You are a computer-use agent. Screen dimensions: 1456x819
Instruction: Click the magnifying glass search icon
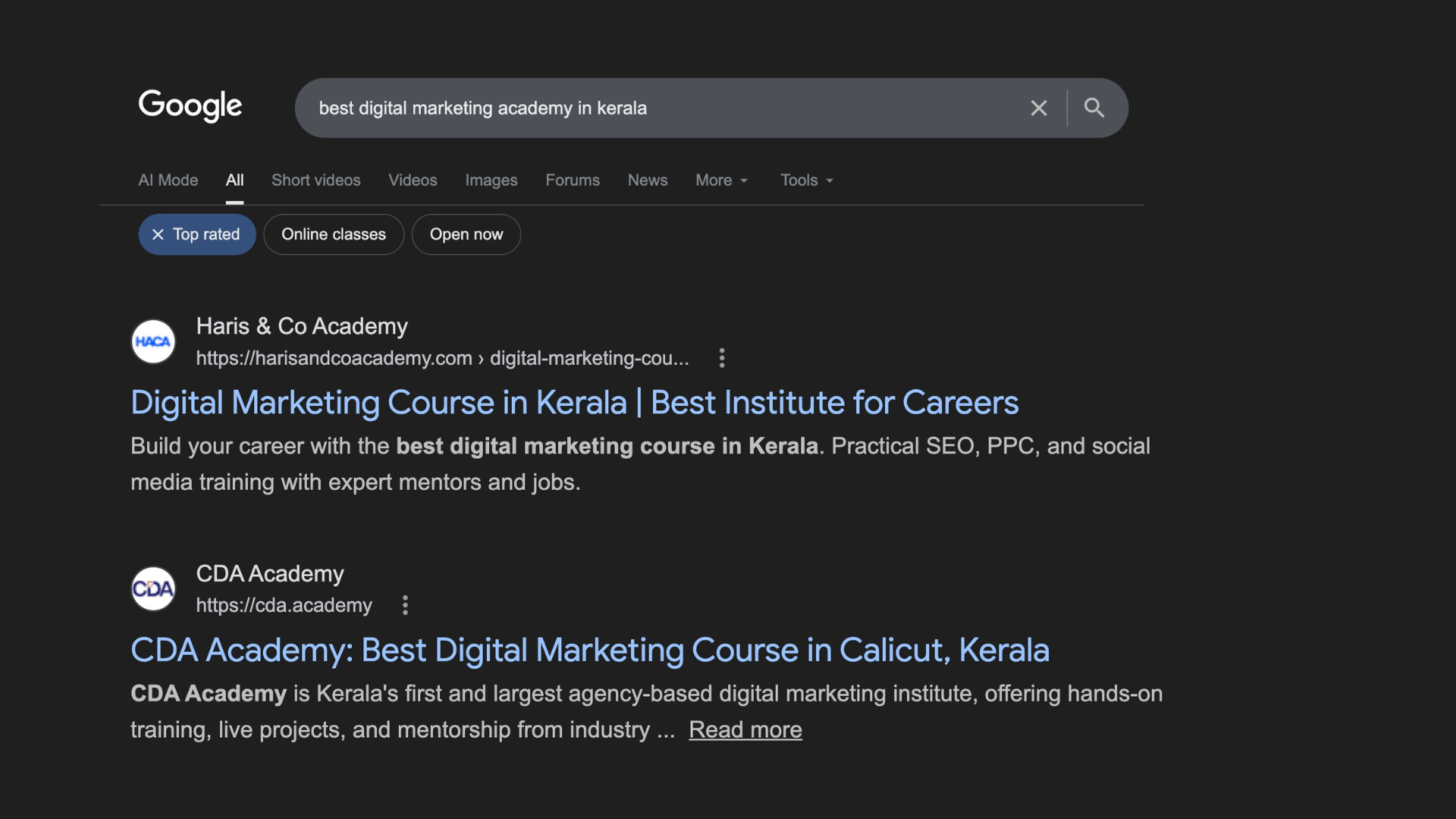(1094, 108)
